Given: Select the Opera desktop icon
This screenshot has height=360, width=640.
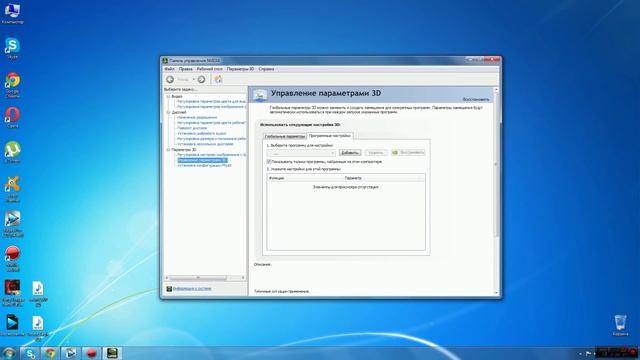Looking at the screenshot, I should (12, 117).
